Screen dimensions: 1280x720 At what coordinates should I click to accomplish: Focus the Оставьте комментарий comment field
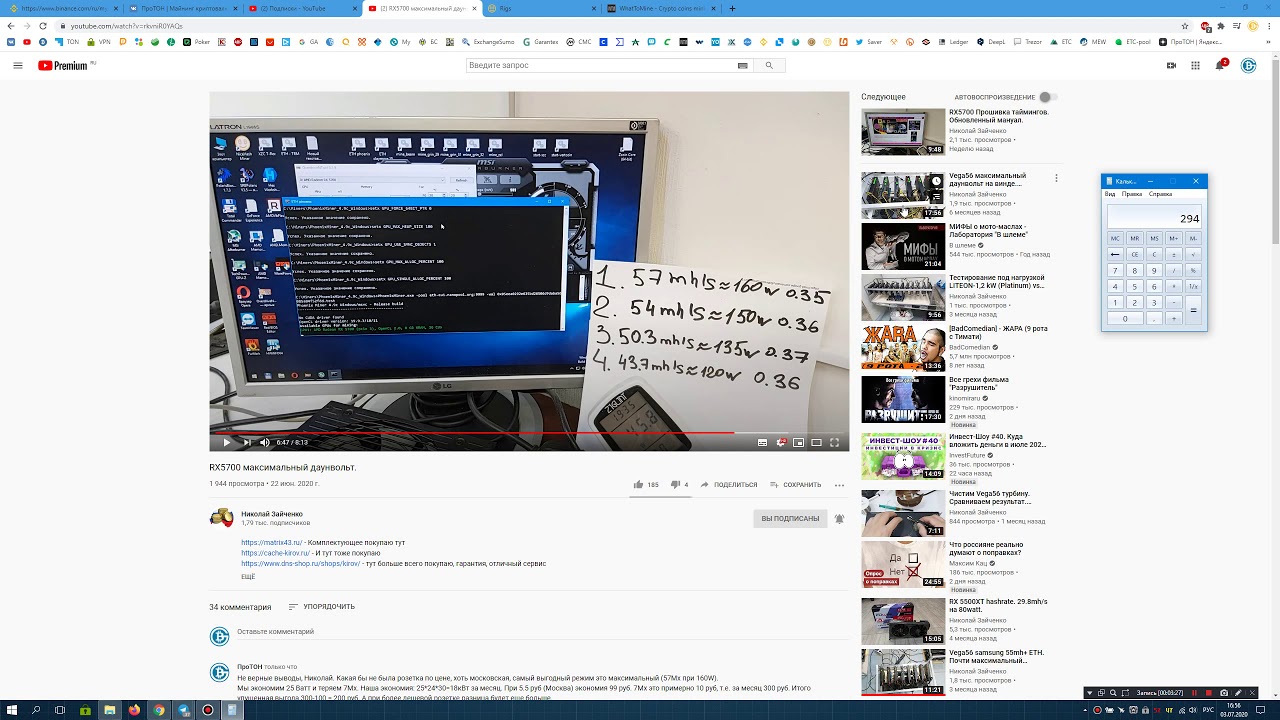click(540, 633)
